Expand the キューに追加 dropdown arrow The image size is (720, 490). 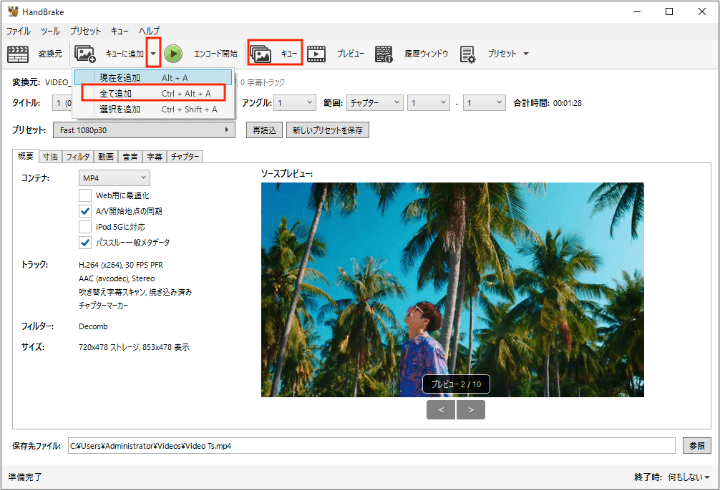153,53
